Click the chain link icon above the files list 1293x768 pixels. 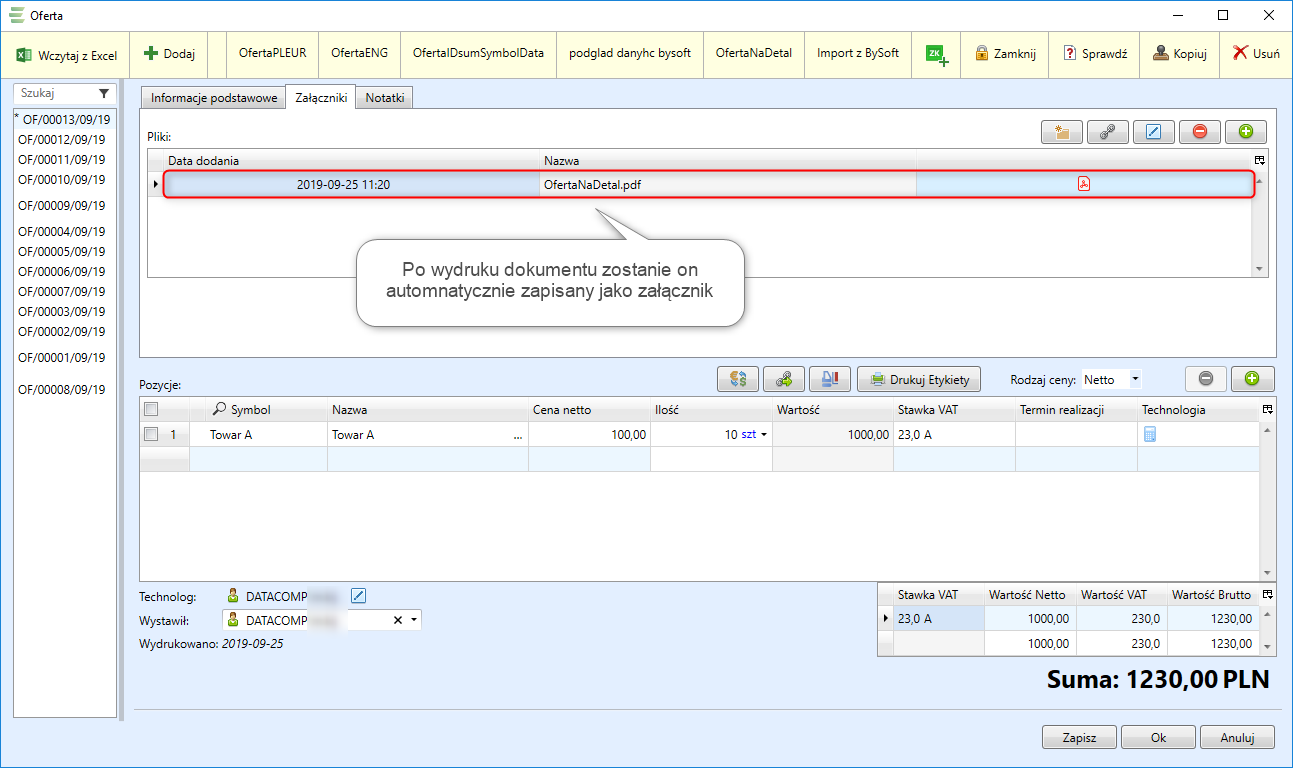1107,131
